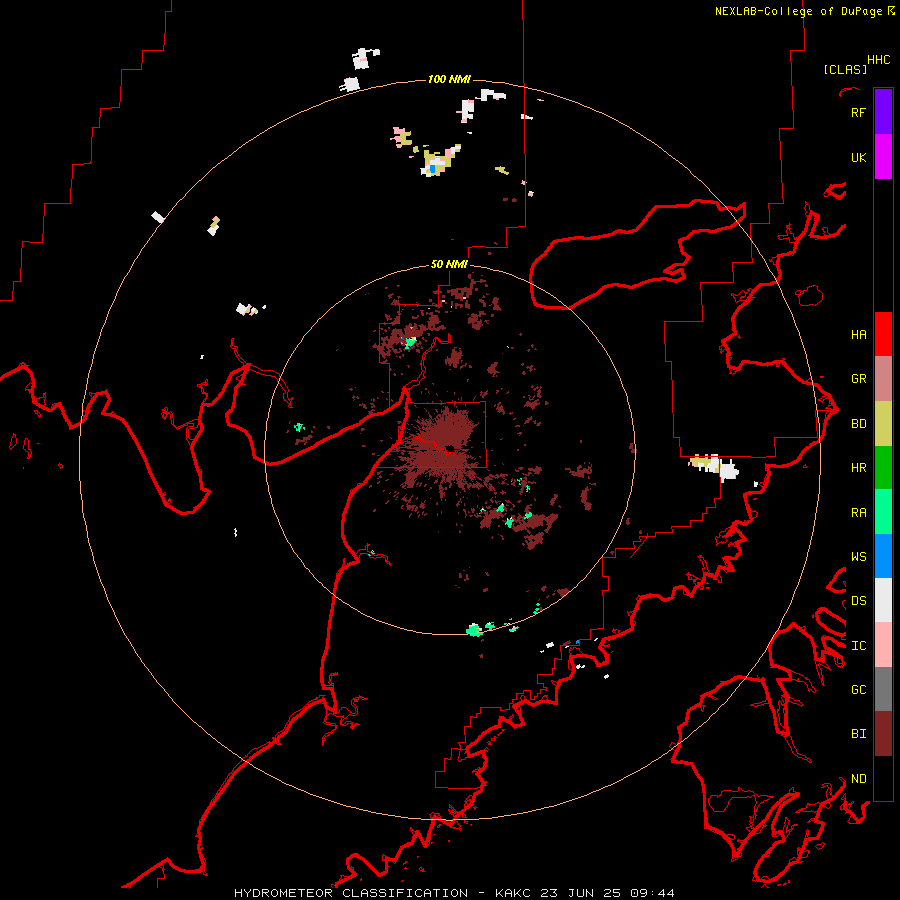Click the HA legend label
Viewport: 900px width, 900px height.
(x=858, y=335)
